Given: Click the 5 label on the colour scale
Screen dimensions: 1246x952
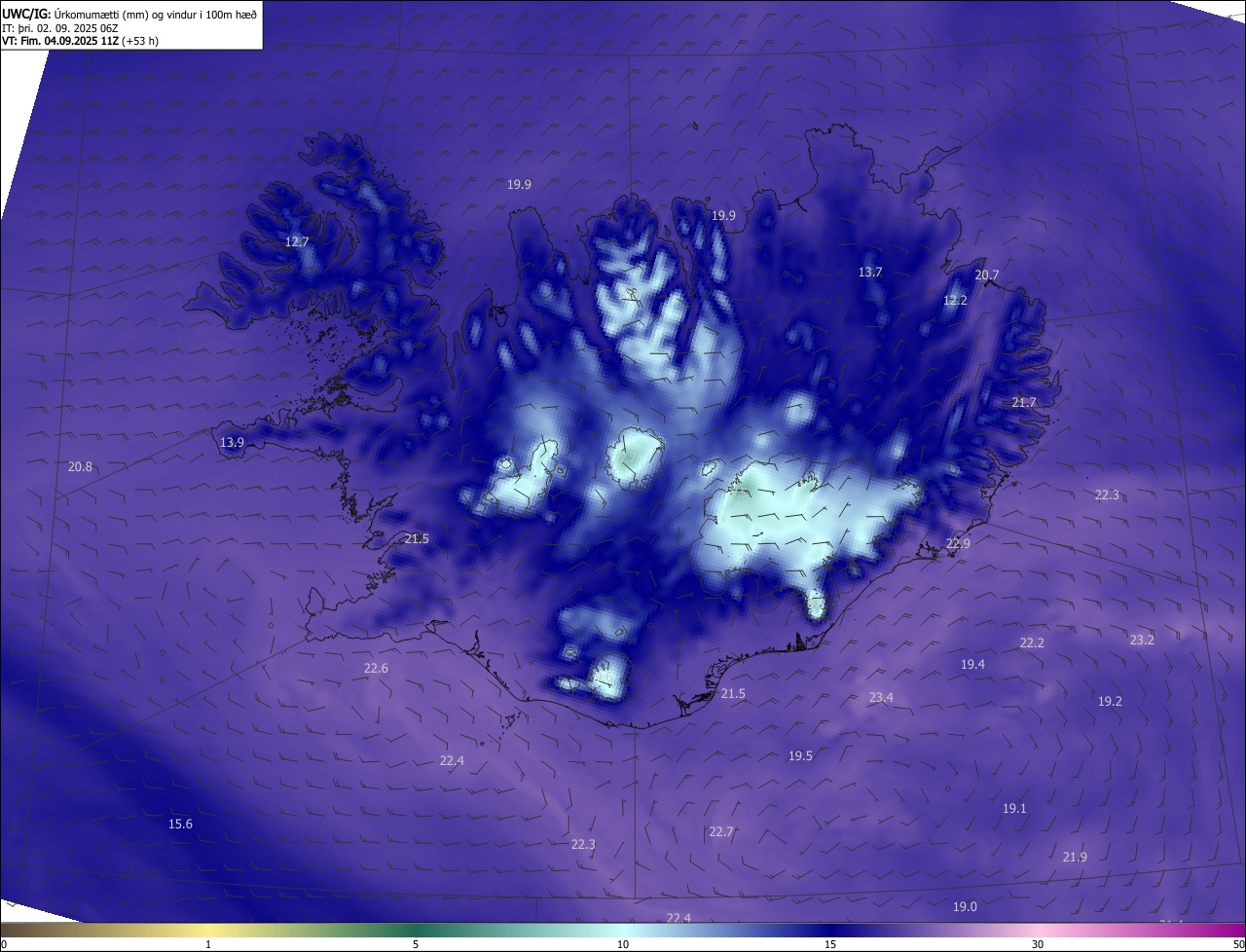Looking at the screenshot, I should pyautogui.click(x=416, y=945).
